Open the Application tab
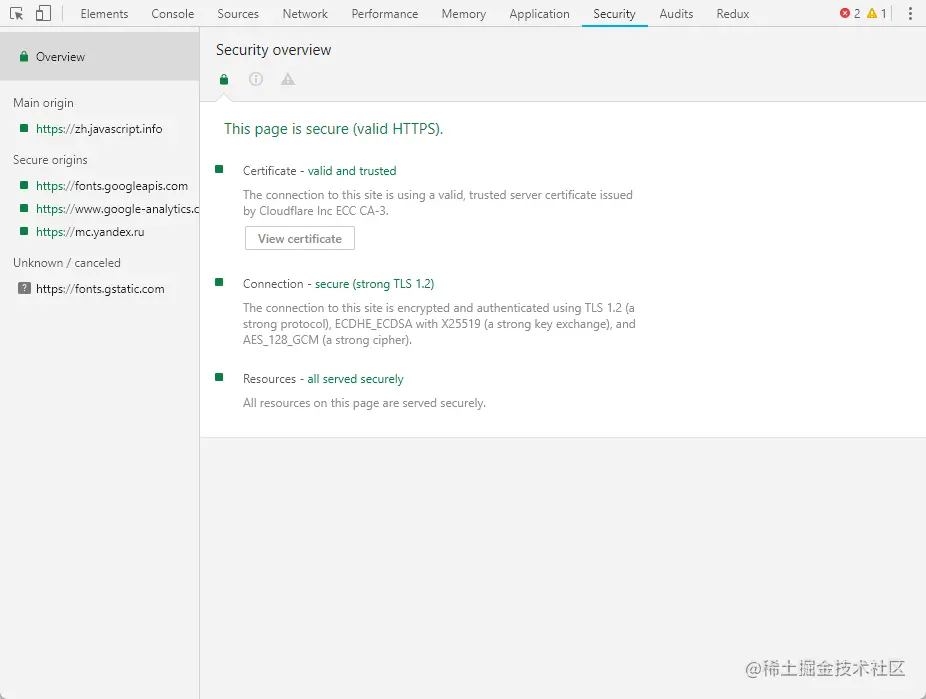The width and height of the screenshot is (926, 699). click(539, 14)
